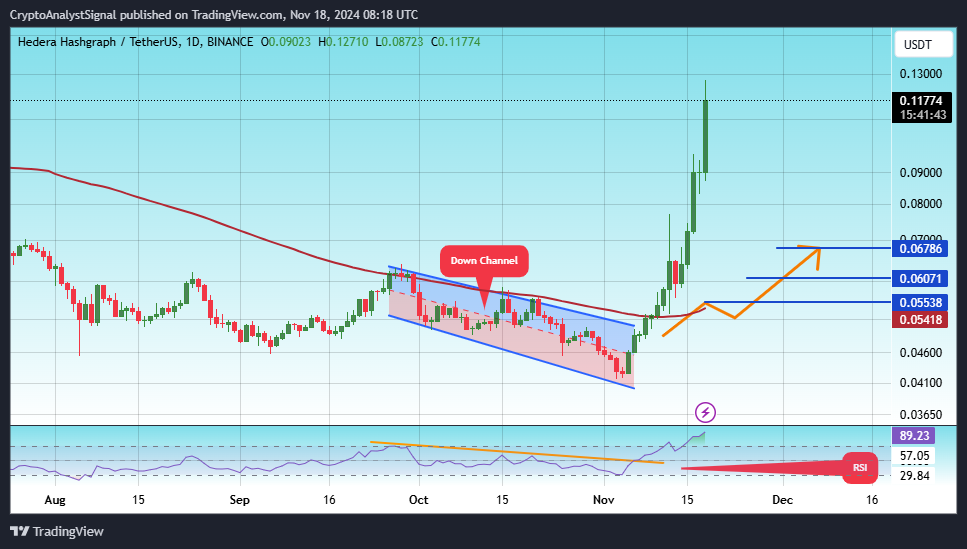The image size is (967, 549).
Task: Click the Sep label on the time axis
Action: point(239,500)
